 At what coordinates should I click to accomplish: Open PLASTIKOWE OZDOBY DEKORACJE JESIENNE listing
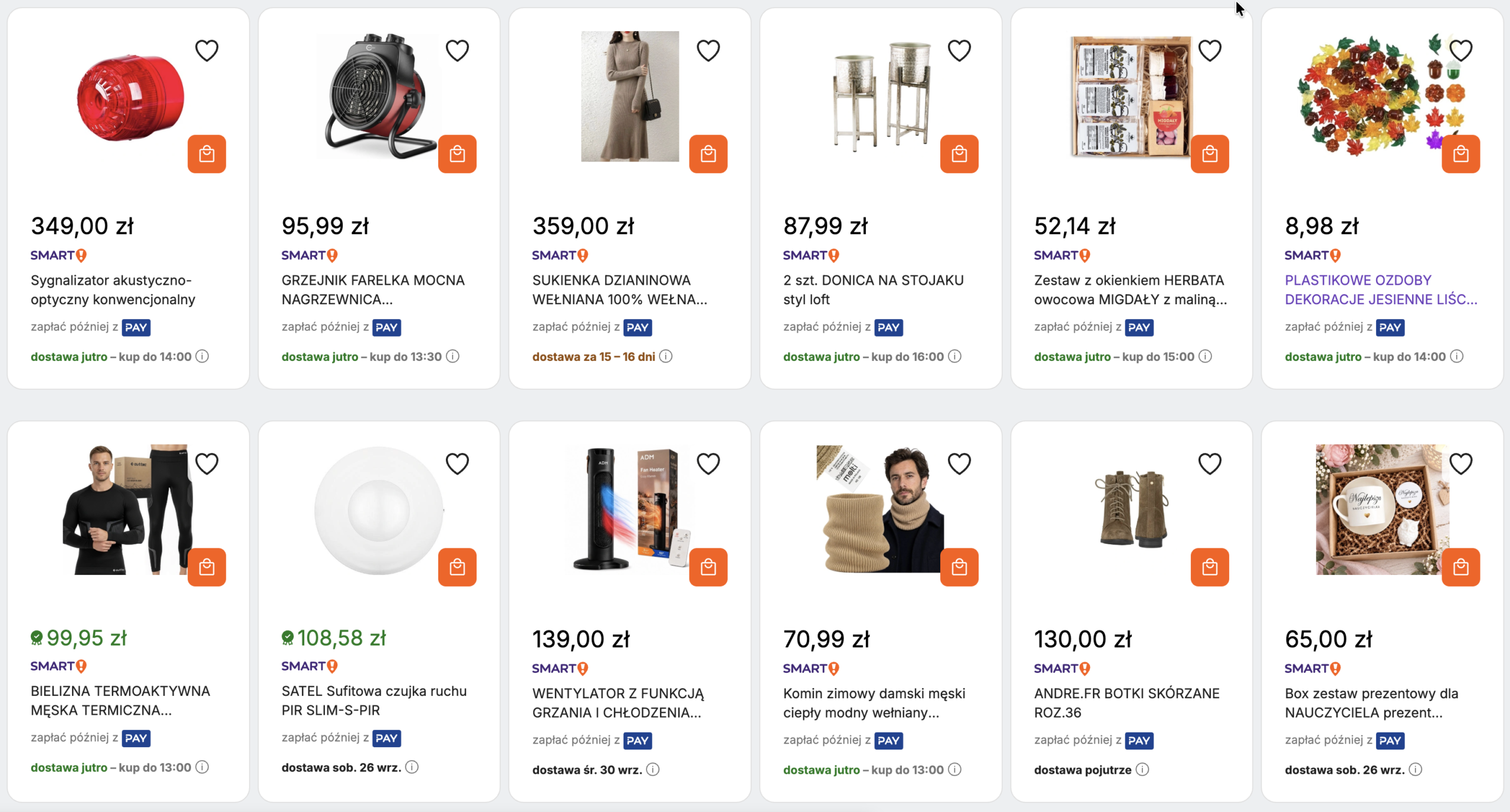coord(1381,290)
